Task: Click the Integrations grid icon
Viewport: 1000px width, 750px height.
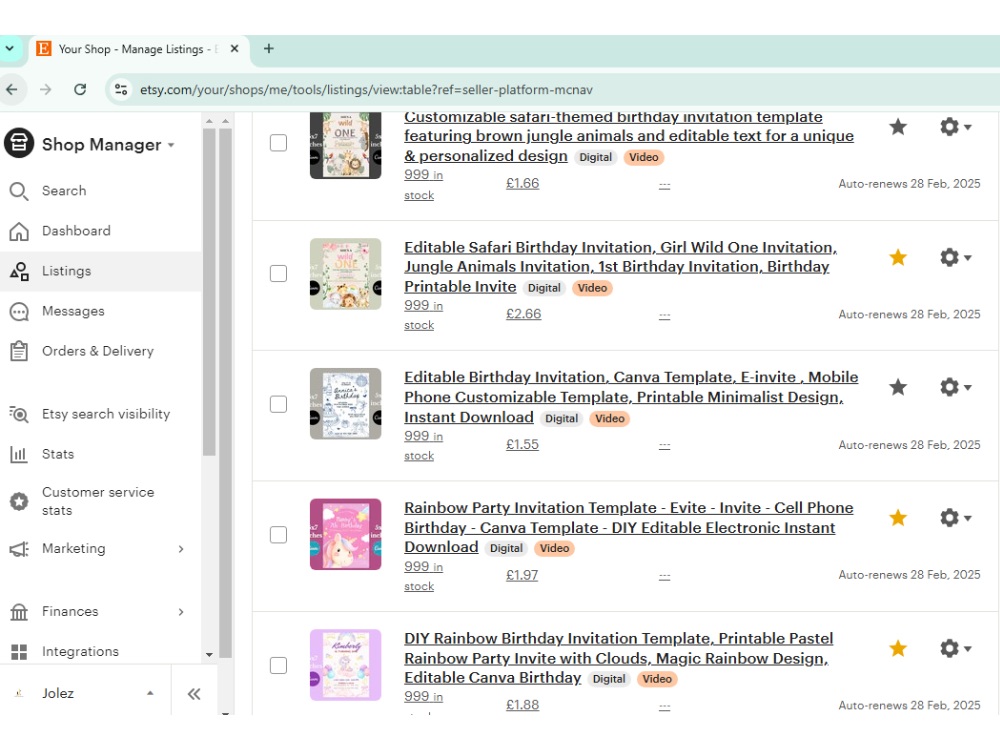Action: [x=19, y=652]
